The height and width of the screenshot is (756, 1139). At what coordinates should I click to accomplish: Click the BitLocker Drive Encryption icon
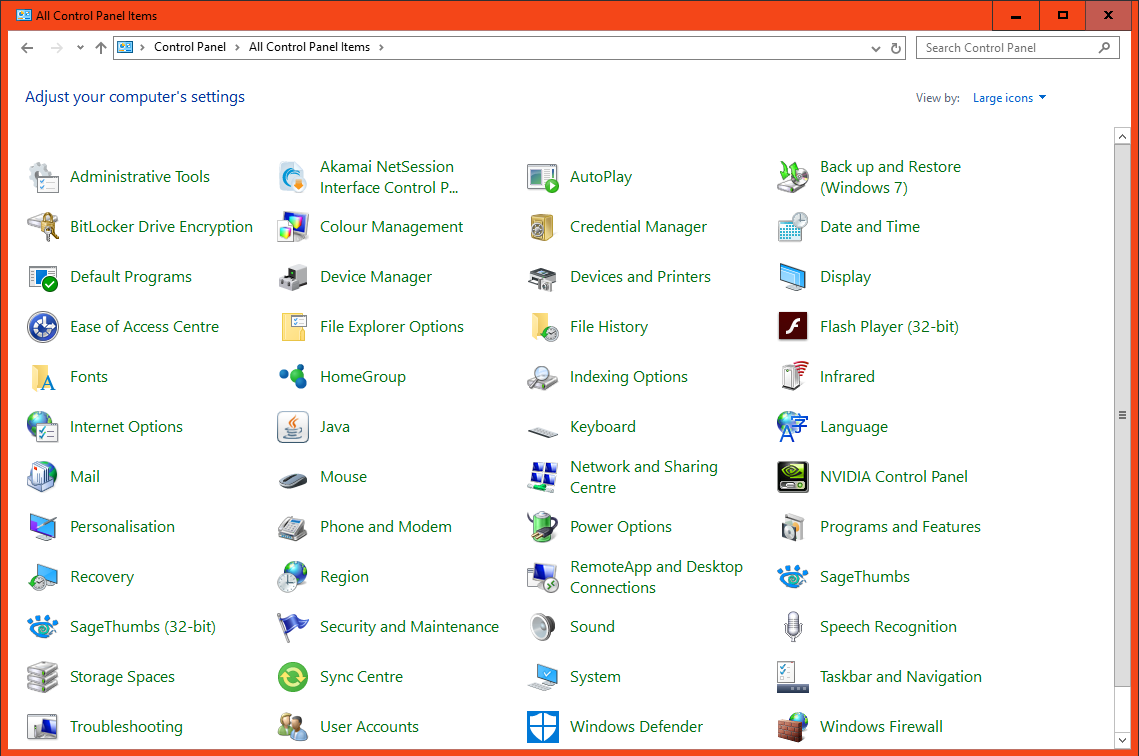pyautogui.click(x=43, y=227)
